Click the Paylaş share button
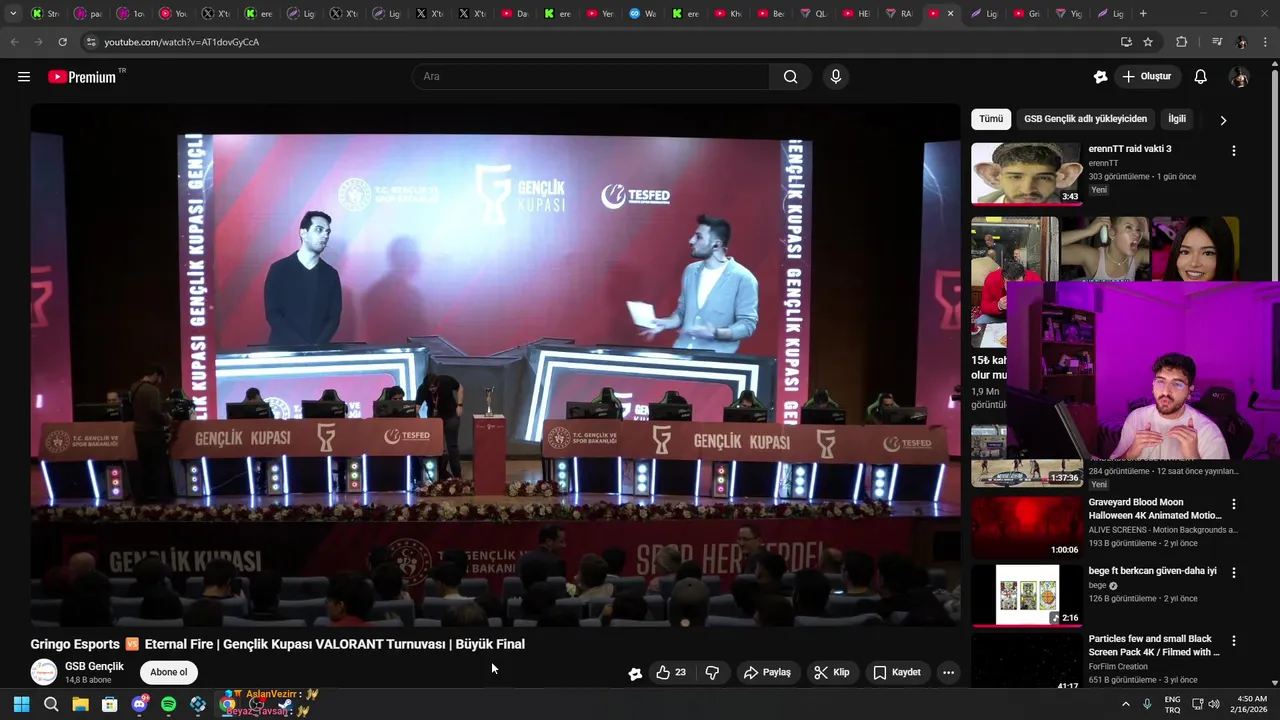The width and height of the screenshot is (1280, 720). click(767, 672)
